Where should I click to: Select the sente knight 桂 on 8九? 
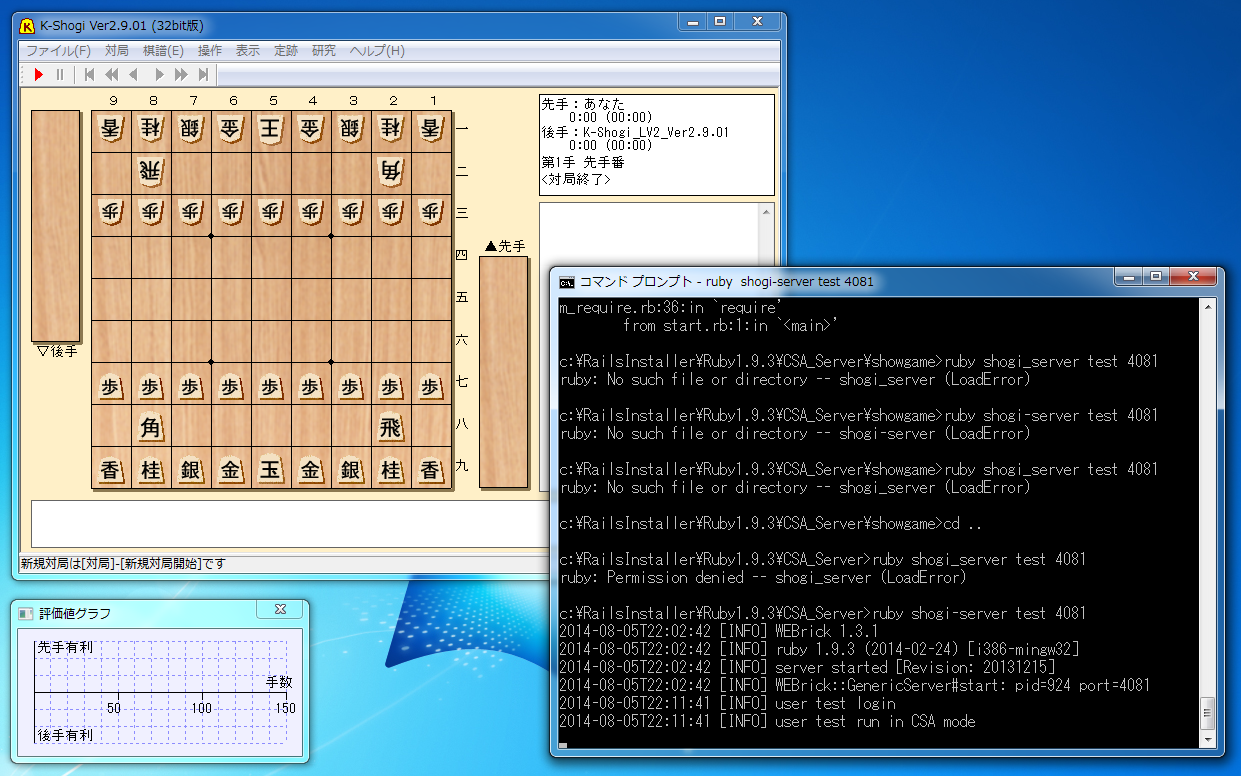(x=151, y=469)
